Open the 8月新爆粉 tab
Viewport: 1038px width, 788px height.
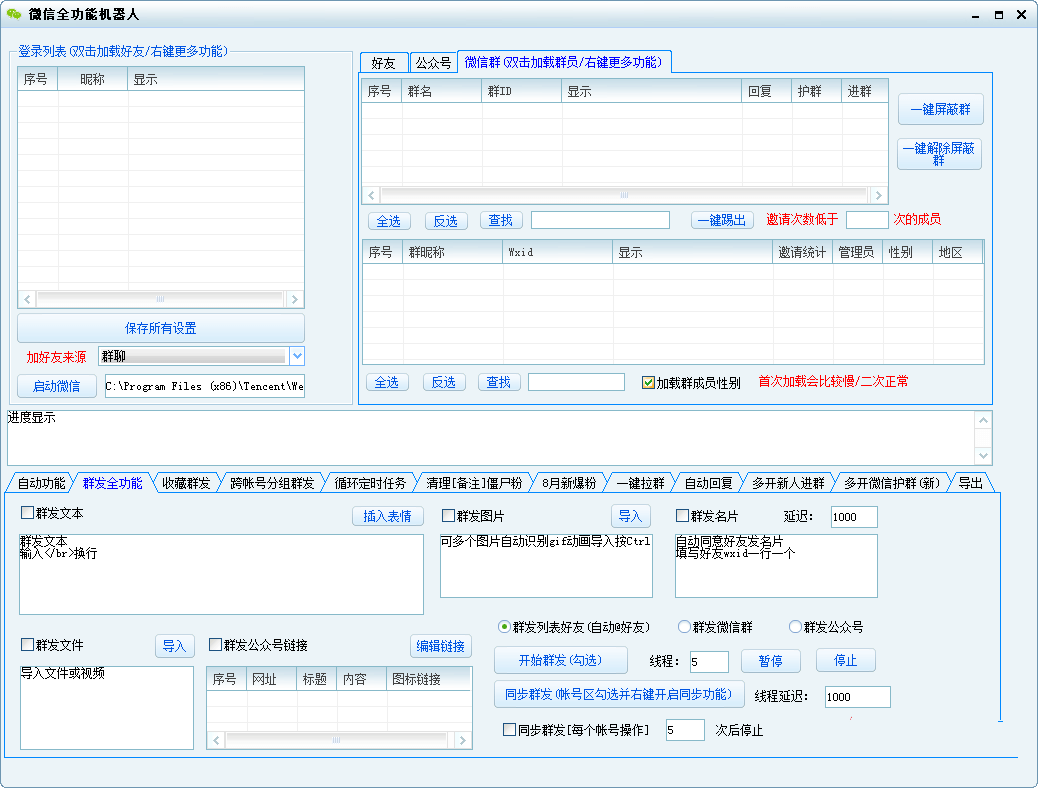pos(569,483)
